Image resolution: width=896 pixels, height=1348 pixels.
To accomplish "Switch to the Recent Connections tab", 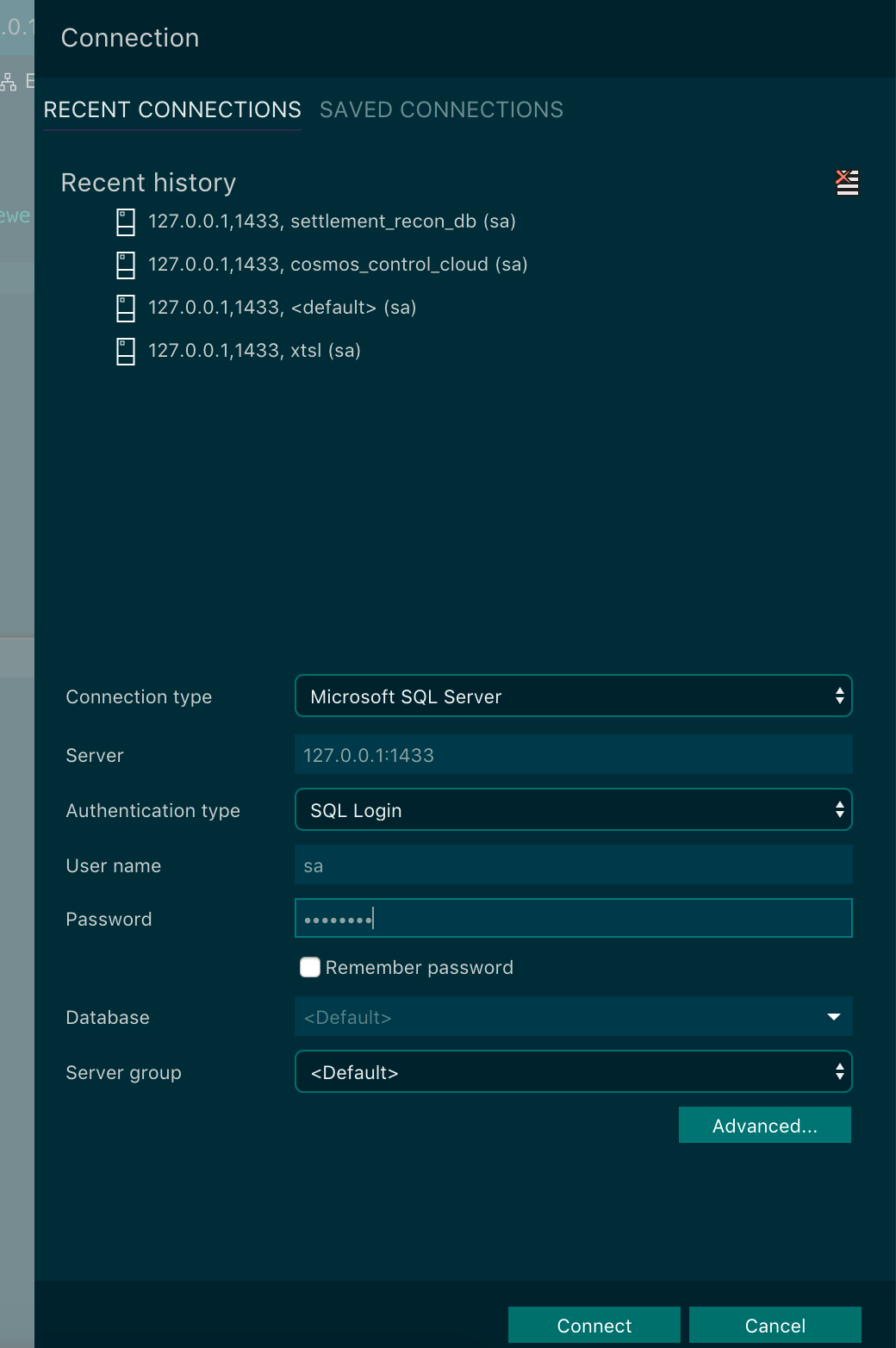I will pos(171,109).
